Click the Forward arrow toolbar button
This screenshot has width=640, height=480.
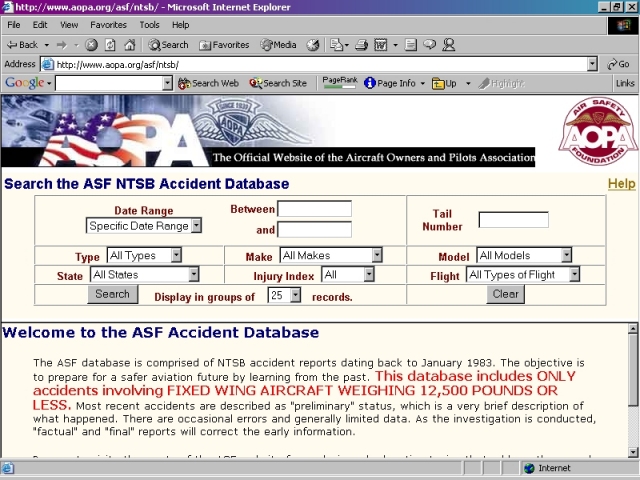(x=62, y=45)
